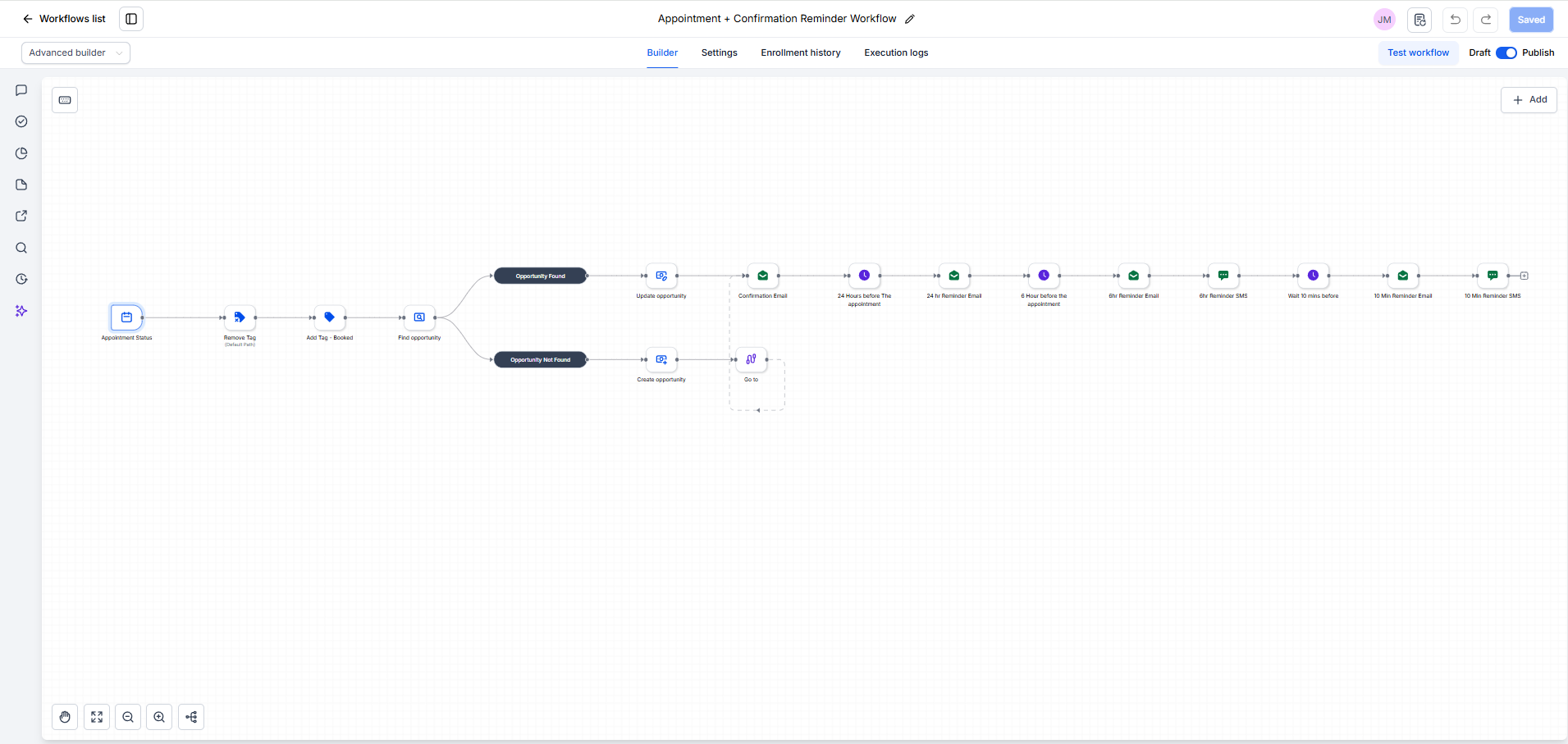Open the keyboard shortcuts icon
Viewport: 1568px width, 744px height.
pos(65,100)
